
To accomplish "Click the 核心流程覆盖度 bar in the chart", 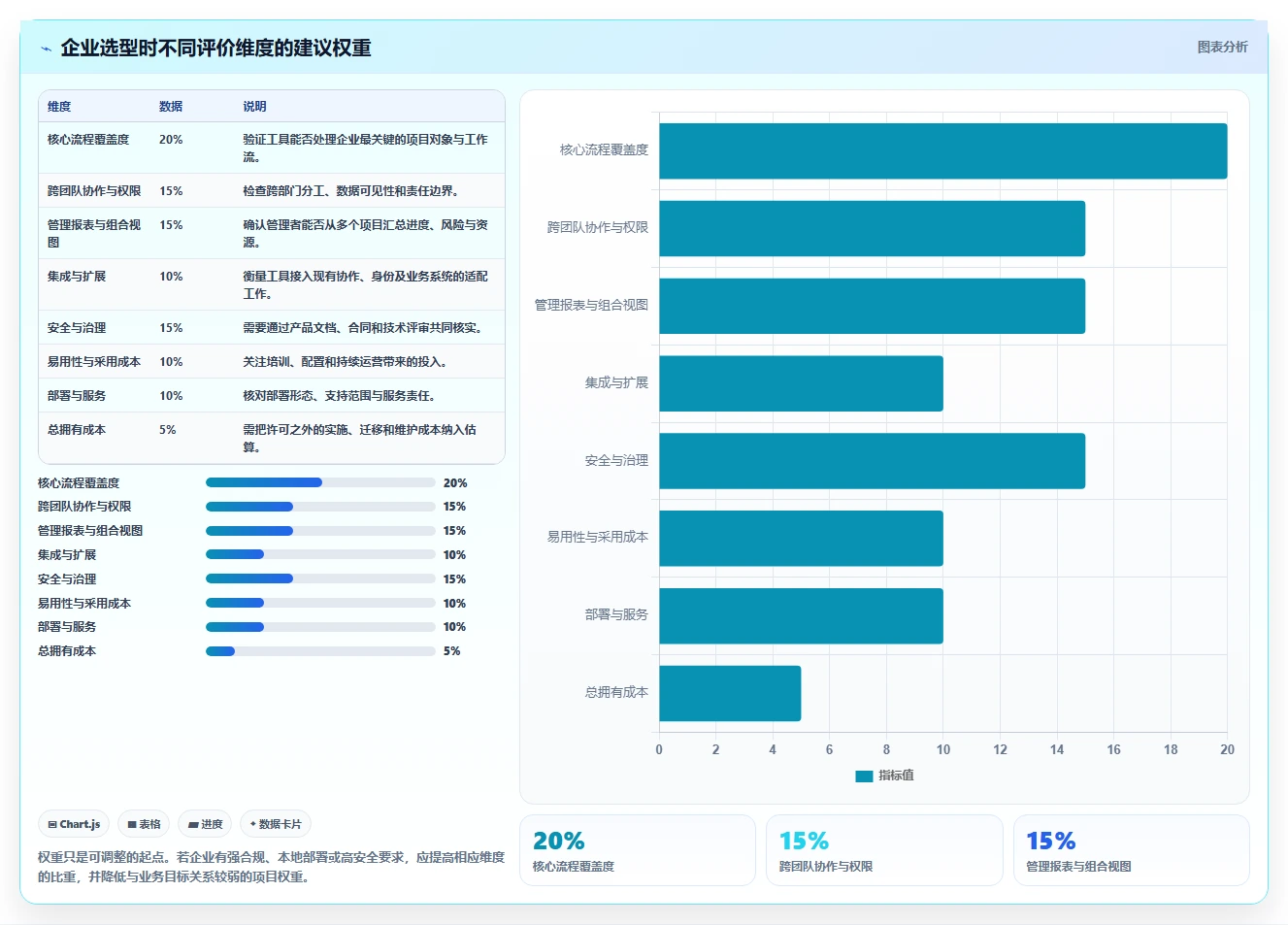I will click(943, 150).
